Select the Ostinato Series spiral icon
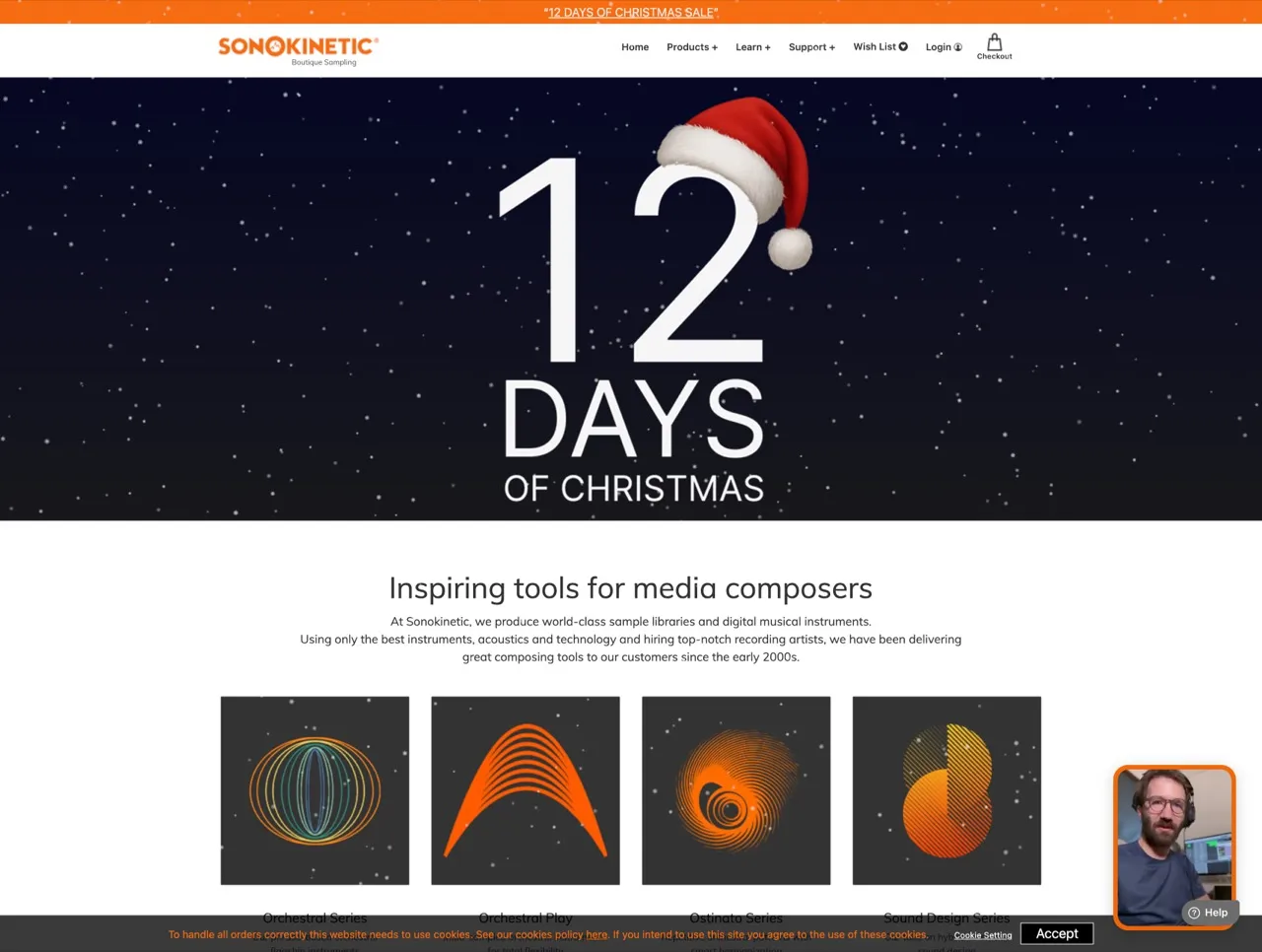The height and width of the screenshot is (952, 1262). 736,789
